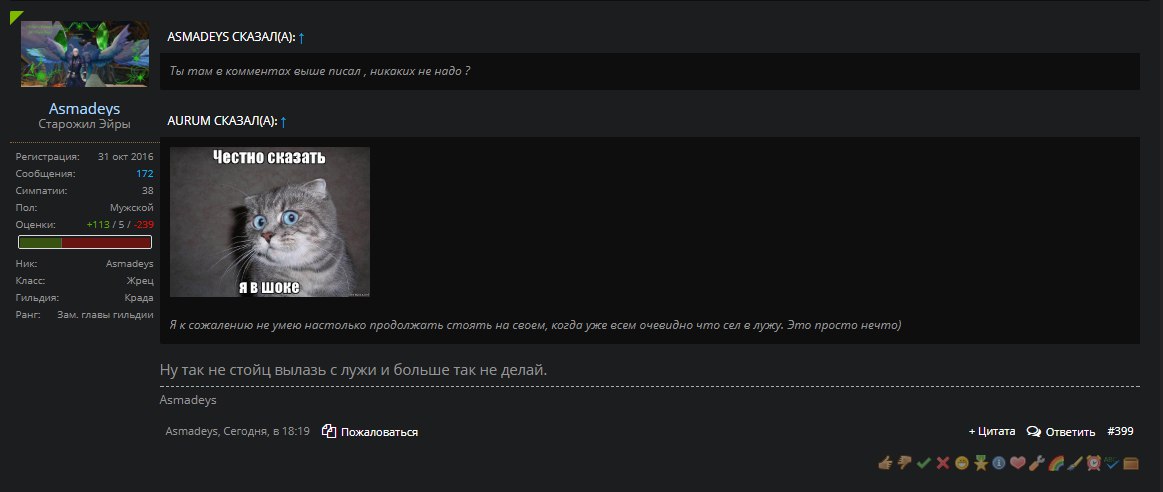
Task: Rate the post with thumbs up icon
Action: [885, 463]
